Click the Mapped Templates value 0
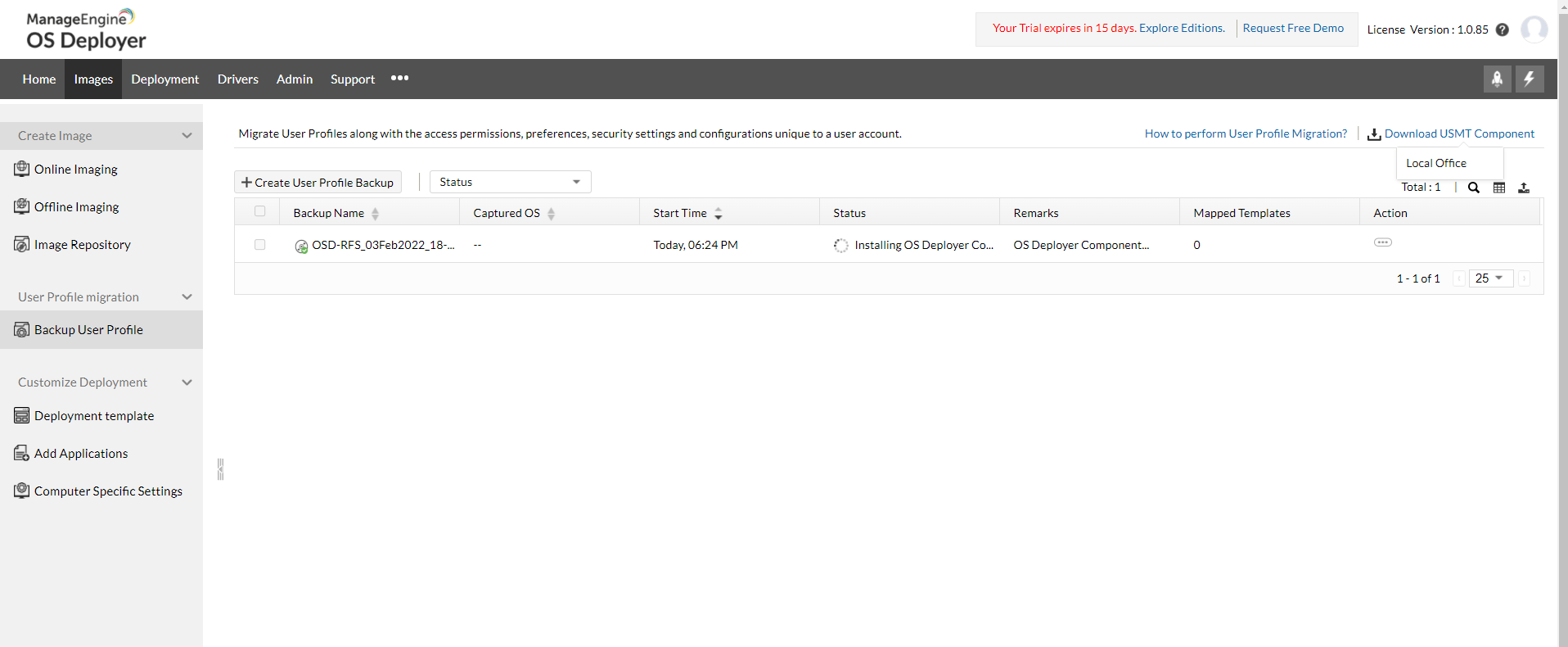Viewport: 1568px width, 647px height. (x=1196, y=245)
